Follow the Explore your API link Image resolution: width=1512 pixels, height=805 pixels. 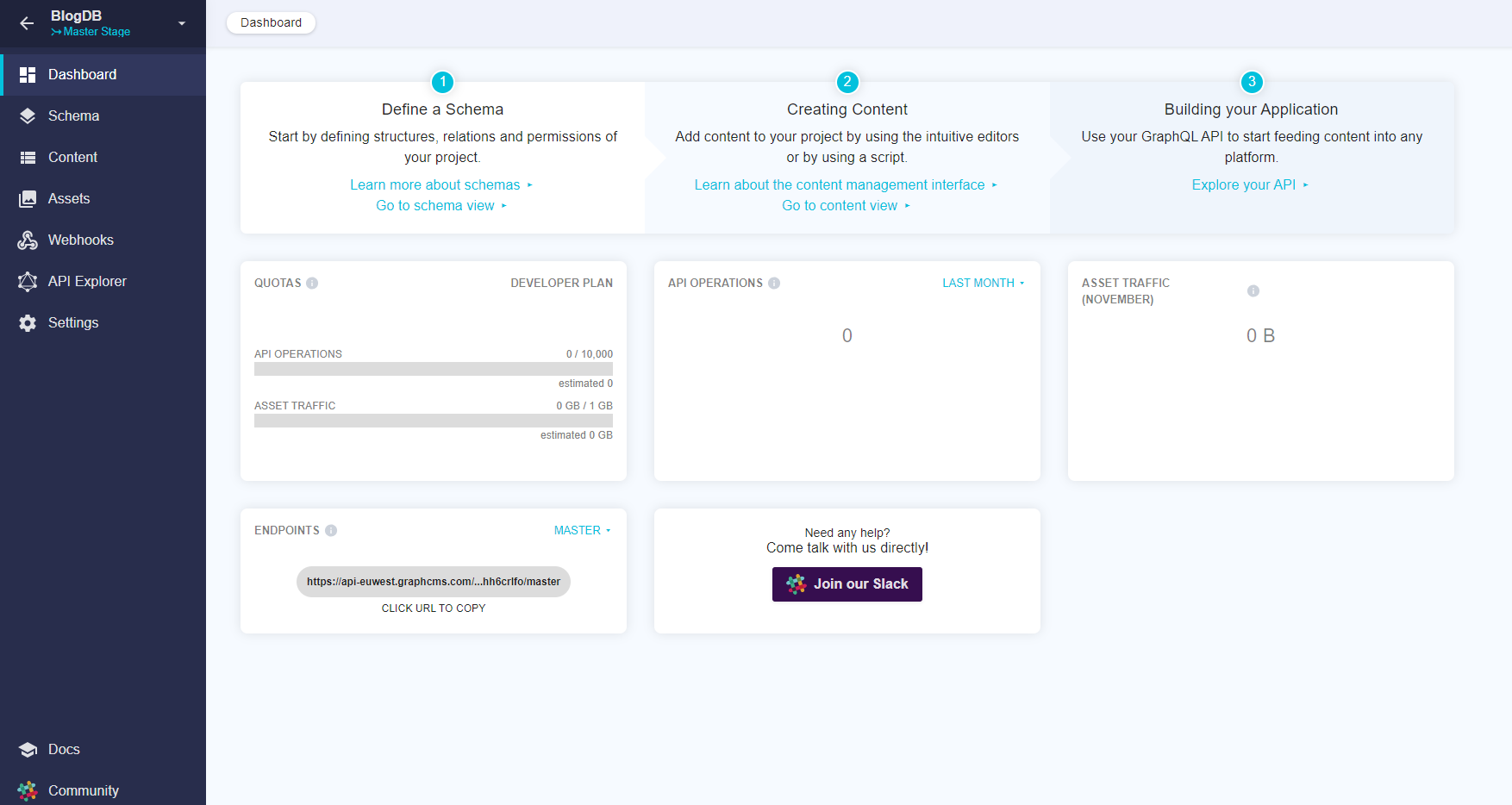pyautogui.click(x=1245, y=184)
